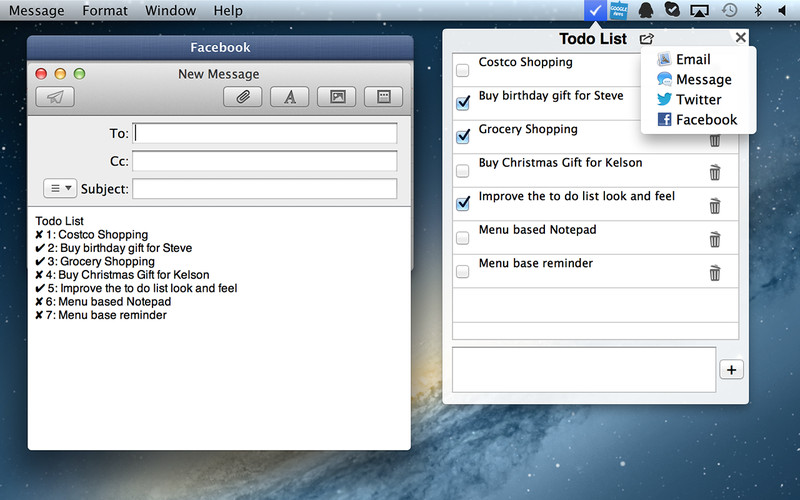800x500 pixels.
Task: Open Time Machine menu bar icon
Action: 729,10
